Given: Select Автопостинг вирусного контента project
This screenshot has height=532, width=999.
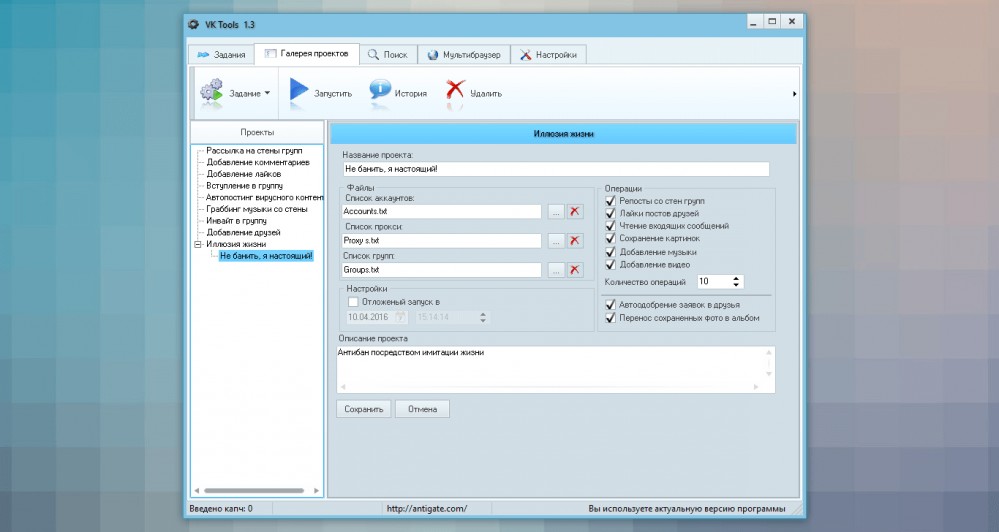Looking at the screenshot, I should [x=264, y=198].
